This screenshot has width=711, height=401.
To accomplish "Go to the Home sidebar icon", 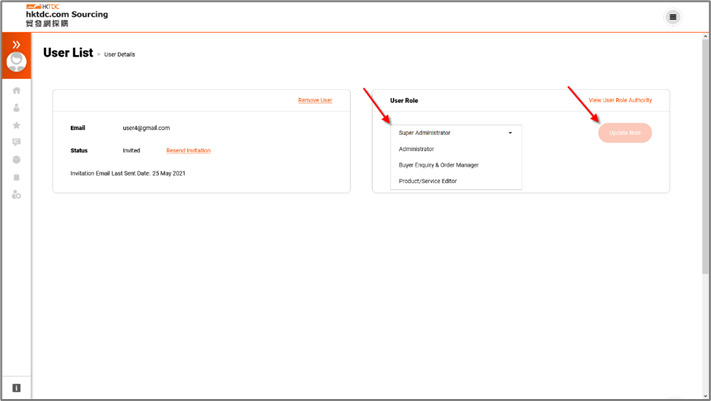I will tap(16, 91).
